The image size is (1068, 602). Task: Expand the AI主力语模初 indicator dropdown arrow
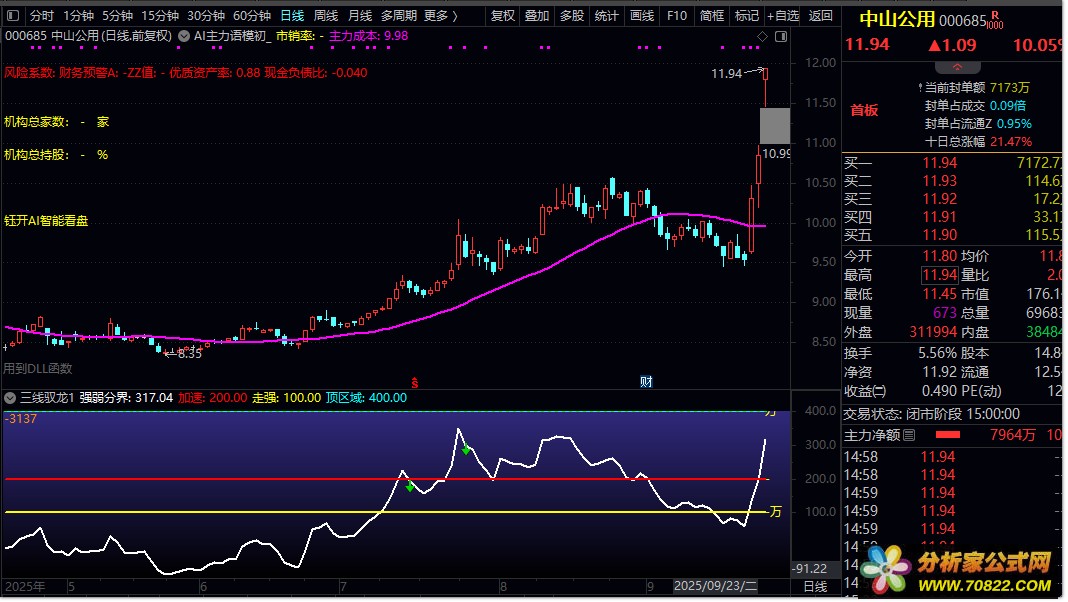(184, 36)
